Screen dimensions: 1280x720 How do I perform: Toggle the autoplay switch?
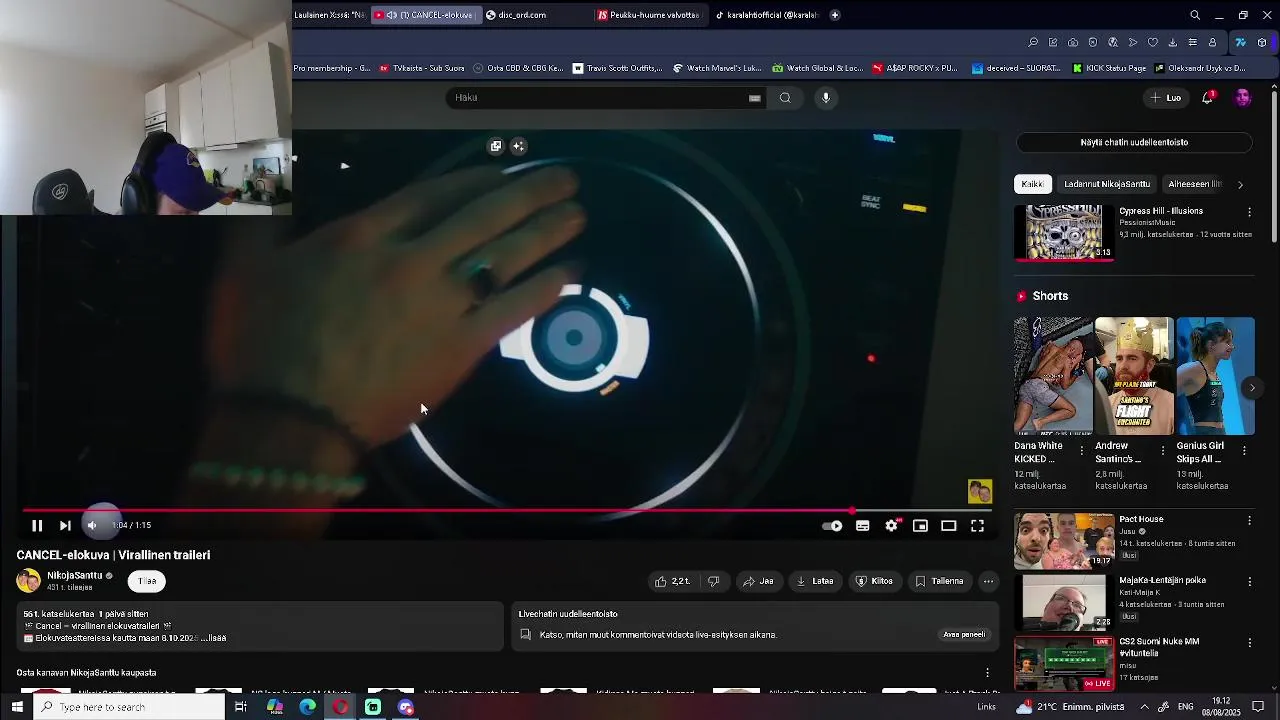click(832, 526)
